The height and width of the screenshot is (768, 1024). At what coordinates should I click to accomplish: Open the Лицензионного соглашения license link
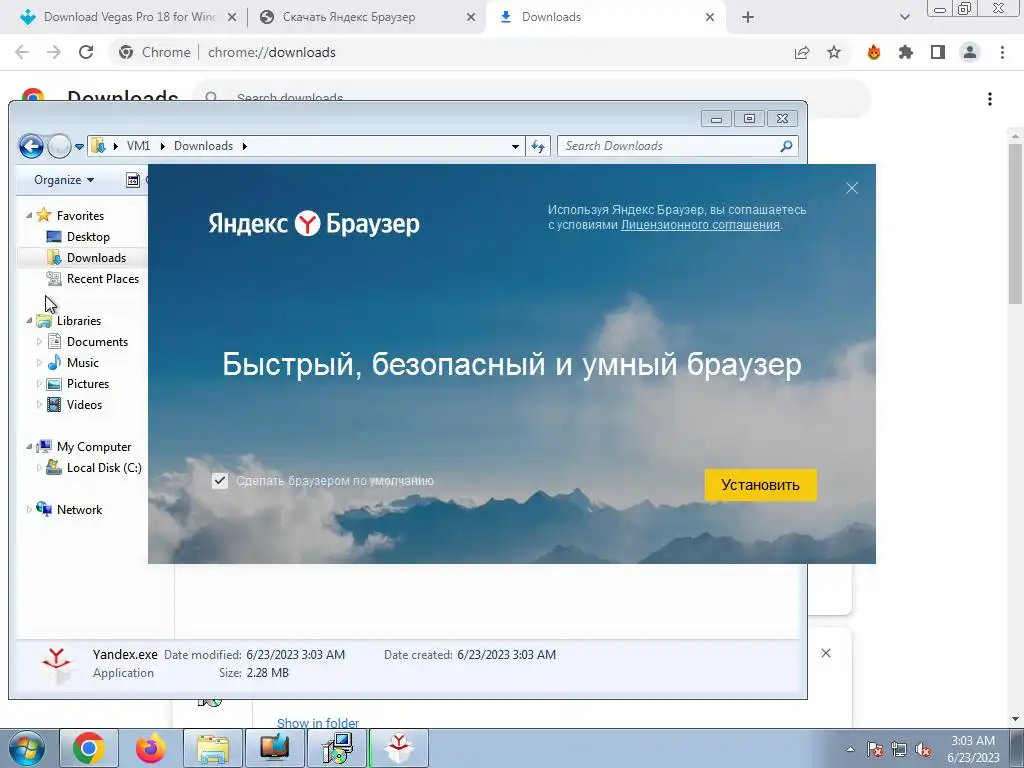[x=700, y=225]
